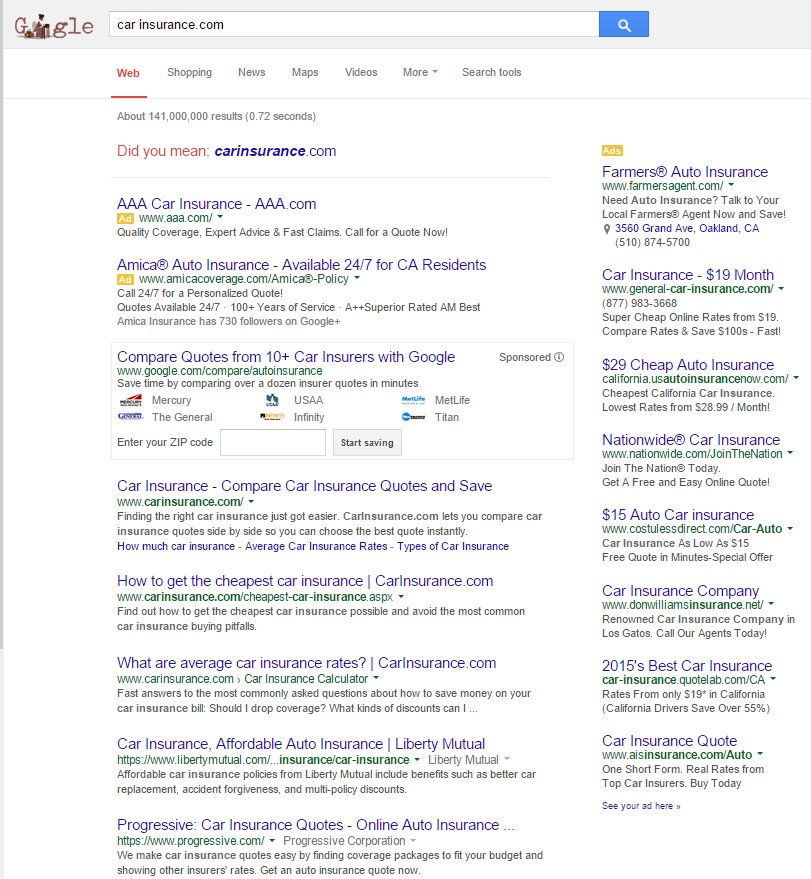This screenshot has height=879, width=811.
Task: Open Compare Quotes from 10+ Car Insurers link
Action: pos(286,357)
